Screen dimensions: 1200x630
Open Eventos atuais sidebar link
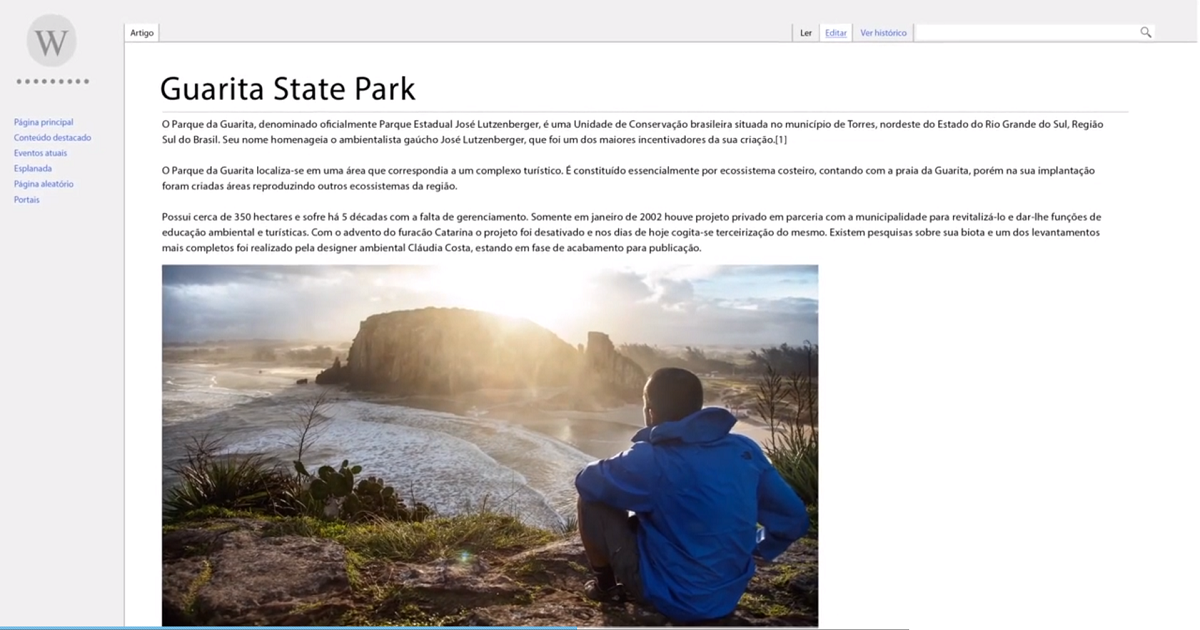pos(41,153)
